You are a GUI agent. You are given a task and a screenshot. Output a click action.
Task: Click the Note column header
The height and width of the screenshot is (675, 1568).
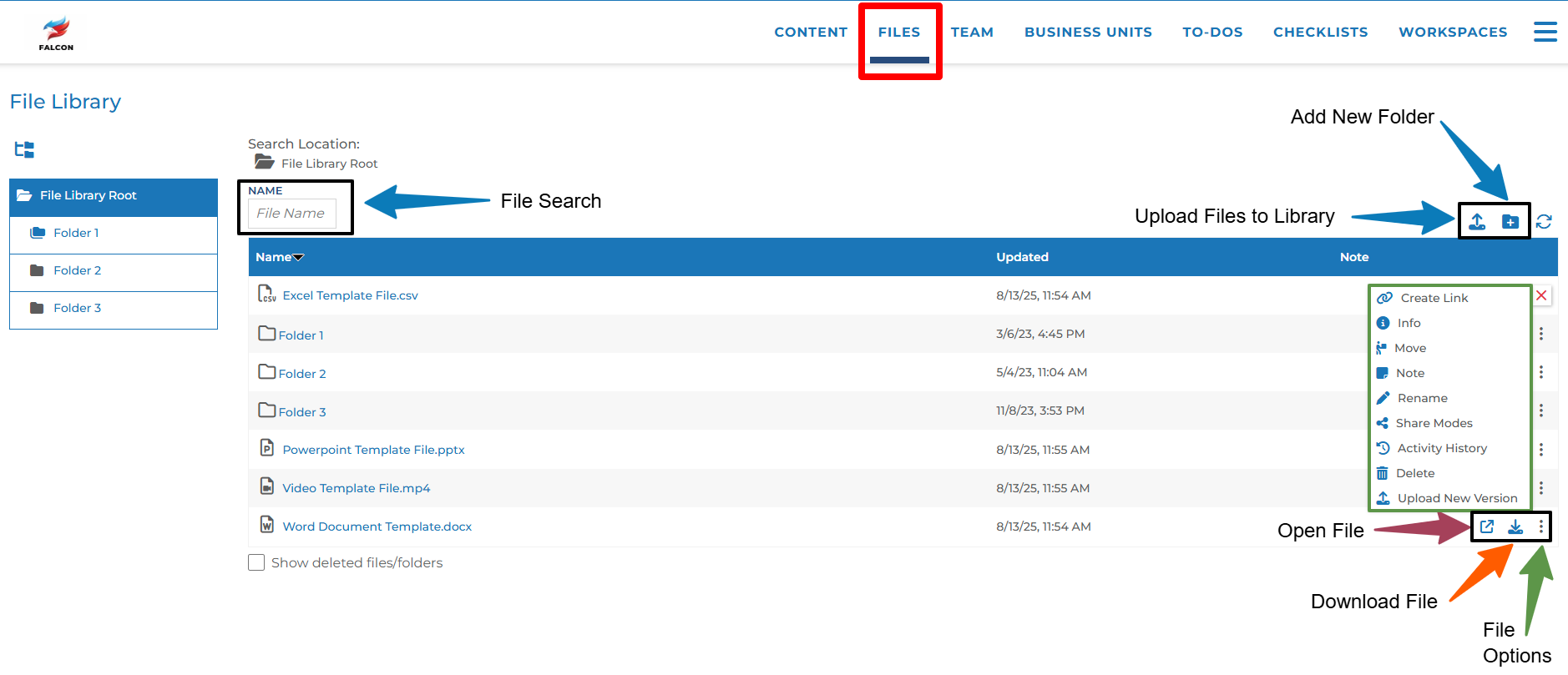click(x=1354, y=257)
